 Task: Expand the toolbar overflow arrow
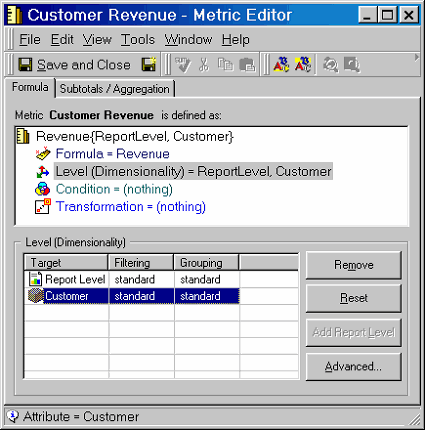coord(416,57)
